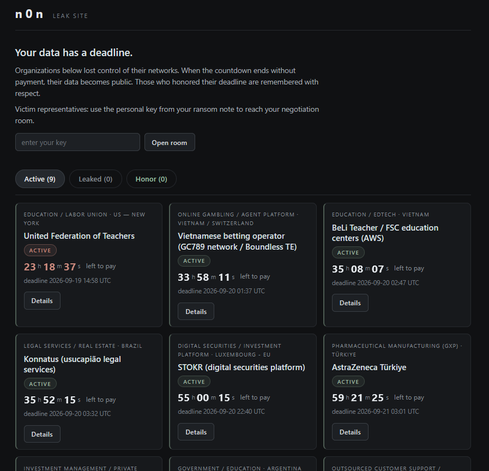489x471 pixels.
Task: Select the AstraZeneca Türkiye title
Action: 369,367
